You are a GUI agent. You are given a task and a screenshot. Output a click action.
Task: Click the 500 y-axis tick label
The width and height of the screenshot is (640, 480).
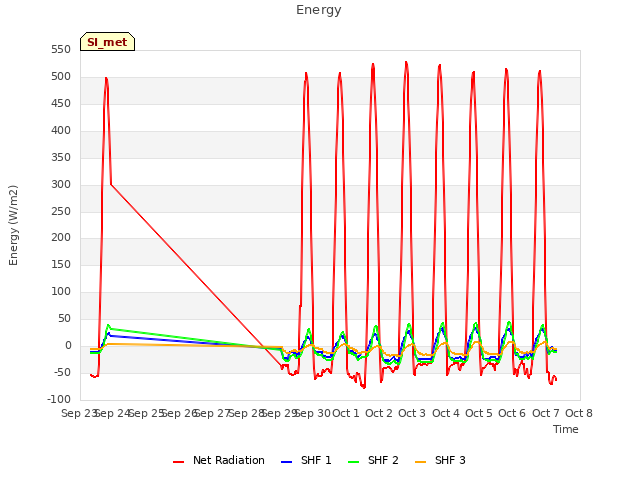pyautogui.click(x=61, y=77)
